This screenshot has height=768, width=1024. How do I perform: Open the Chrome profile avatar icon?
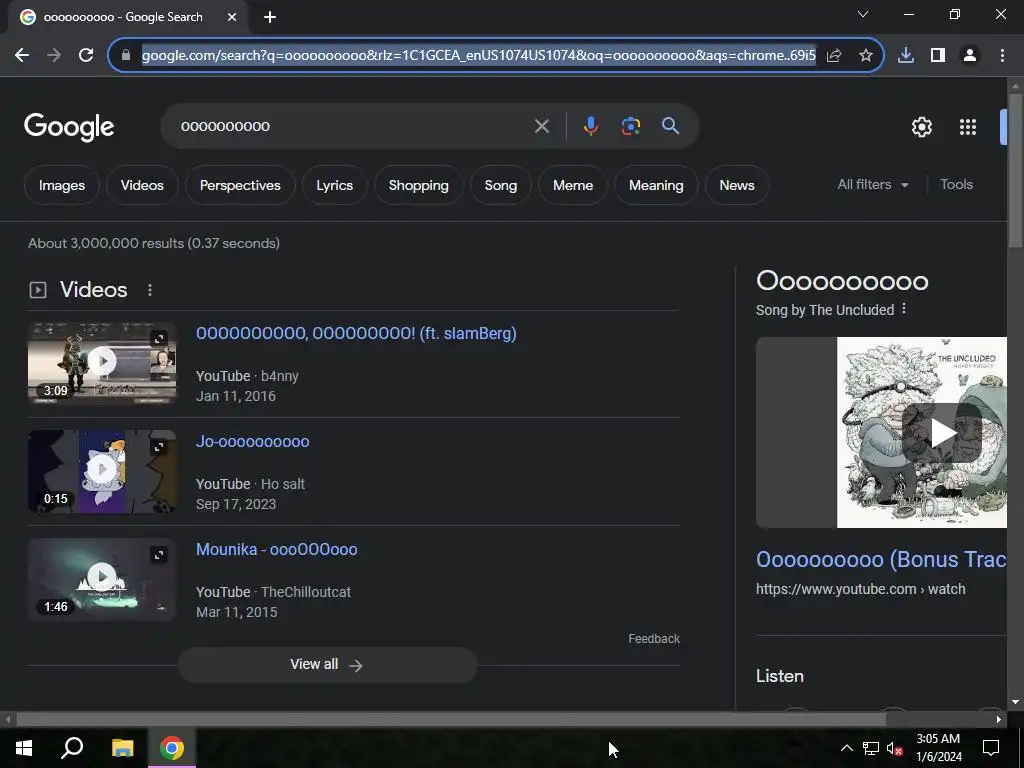click(x=970, y=56)
